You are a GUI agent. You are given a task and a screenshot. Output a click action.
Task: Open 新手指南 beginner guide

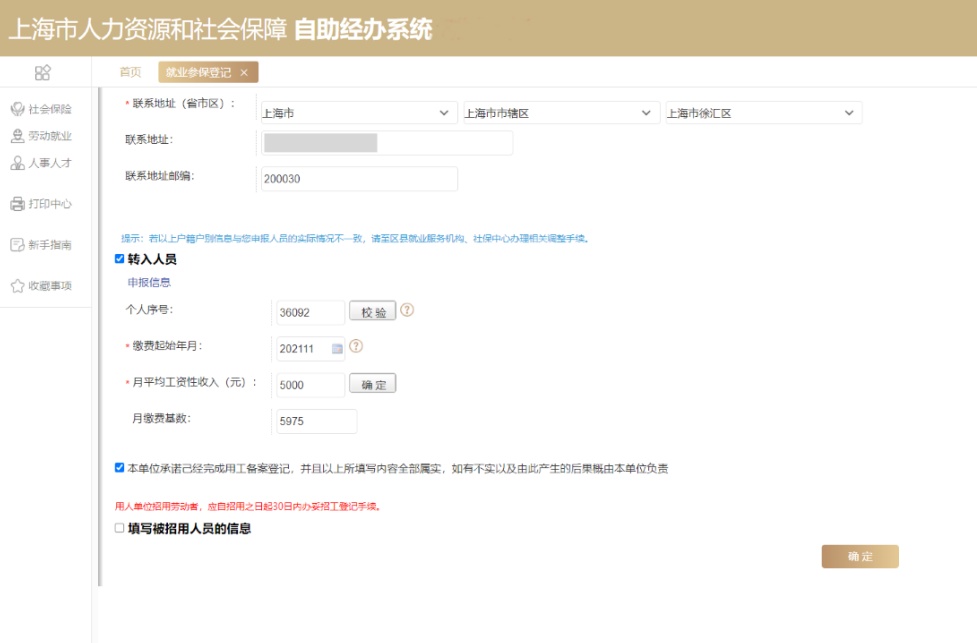click(42, 245)
